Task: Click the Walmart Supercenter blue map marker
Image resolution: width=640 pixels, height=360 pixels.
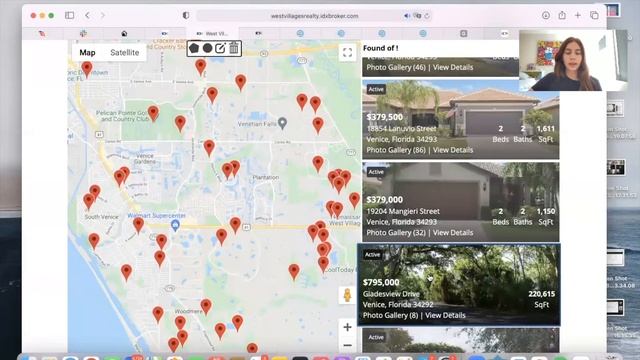Action: [176, 225]
